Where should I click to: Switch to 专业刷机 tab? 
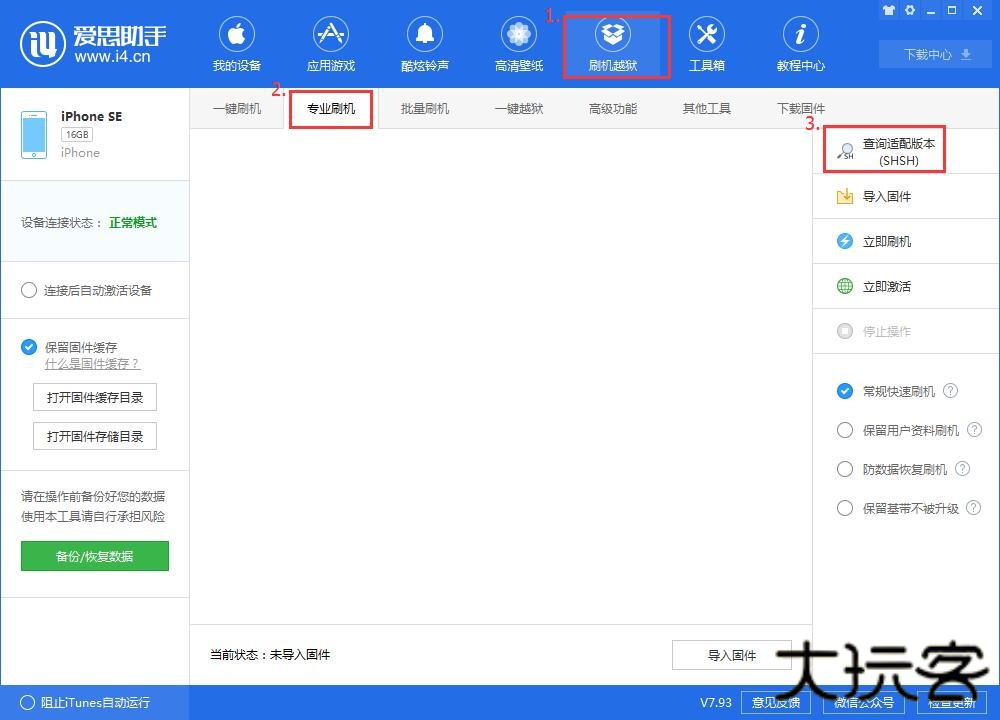[330, 108]
